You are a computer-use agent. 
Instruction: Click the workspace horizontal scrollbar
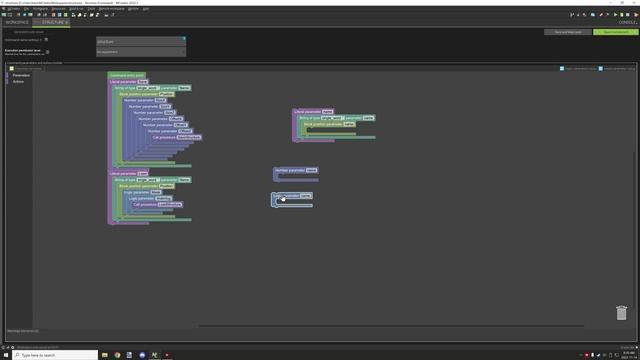click(x=391, y=326)
